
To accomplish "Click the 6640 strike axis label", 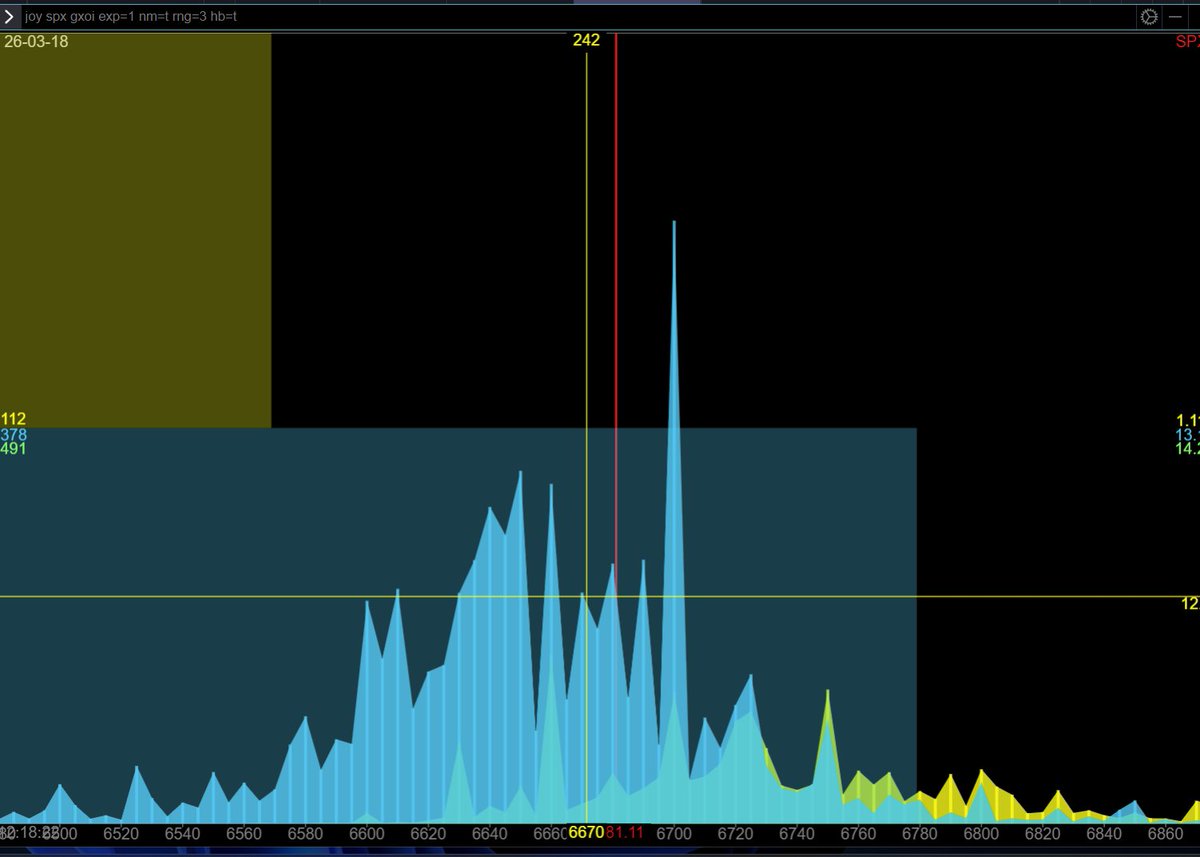I will (489, 833).
